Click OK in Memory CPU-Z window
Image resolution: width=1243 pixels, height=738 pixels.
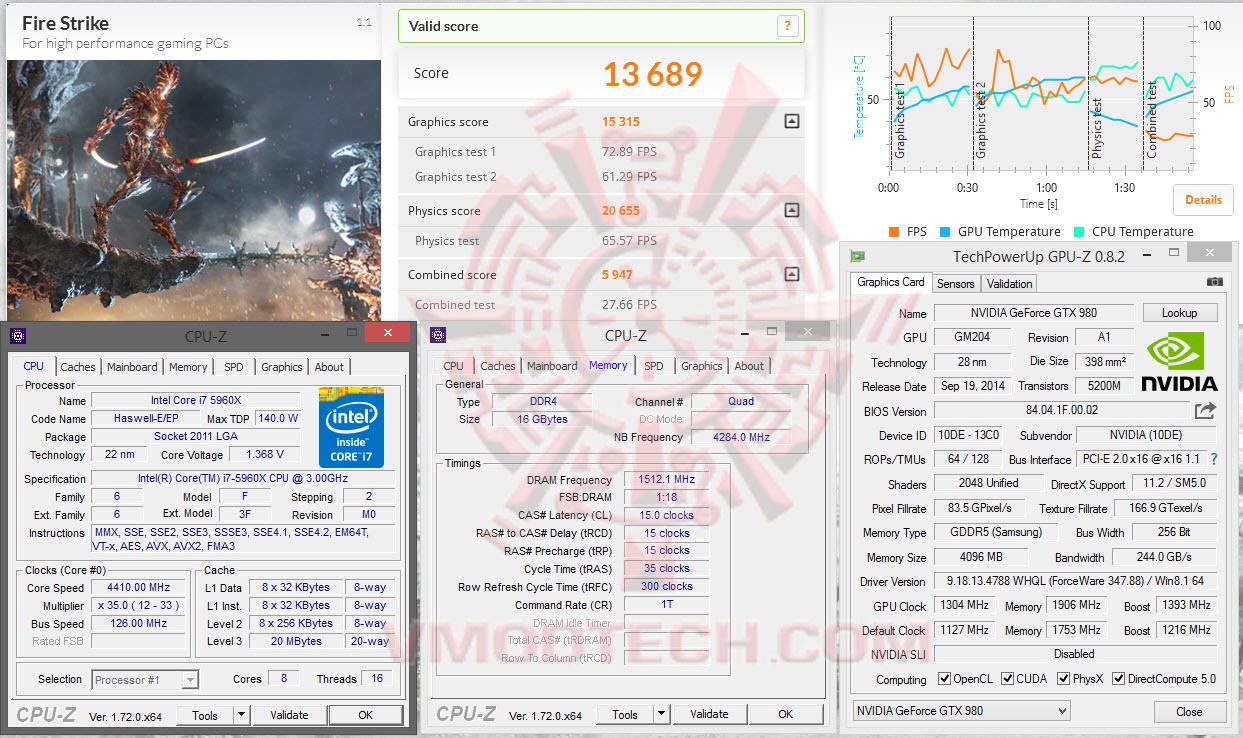click(785, 714)
